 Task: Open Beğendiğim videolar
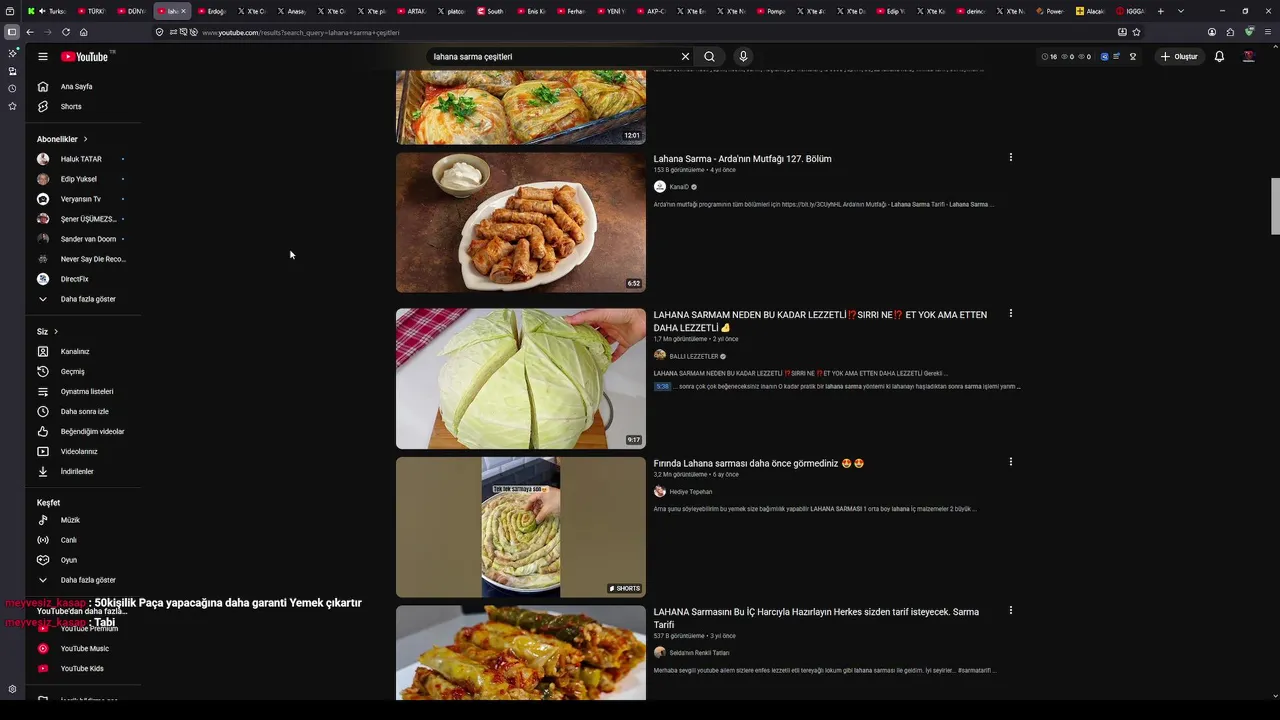pyautogui.click(x=83, y=432)
